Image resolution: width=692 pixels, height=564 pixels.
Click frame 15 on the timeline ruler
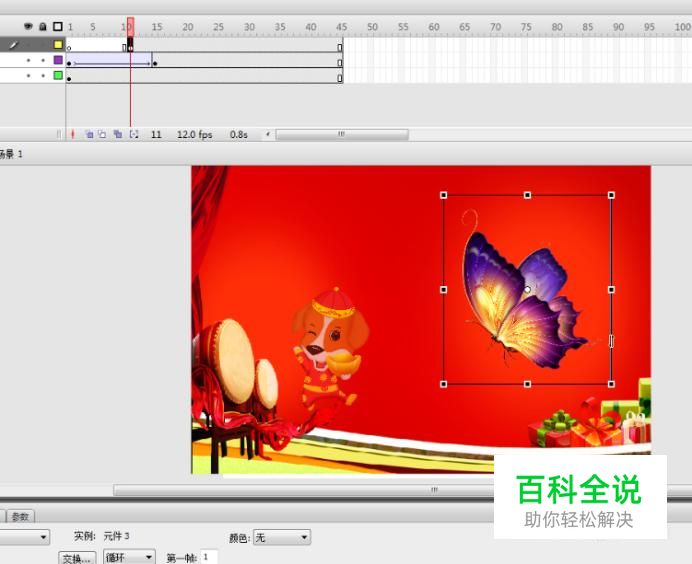coord(157,27)
